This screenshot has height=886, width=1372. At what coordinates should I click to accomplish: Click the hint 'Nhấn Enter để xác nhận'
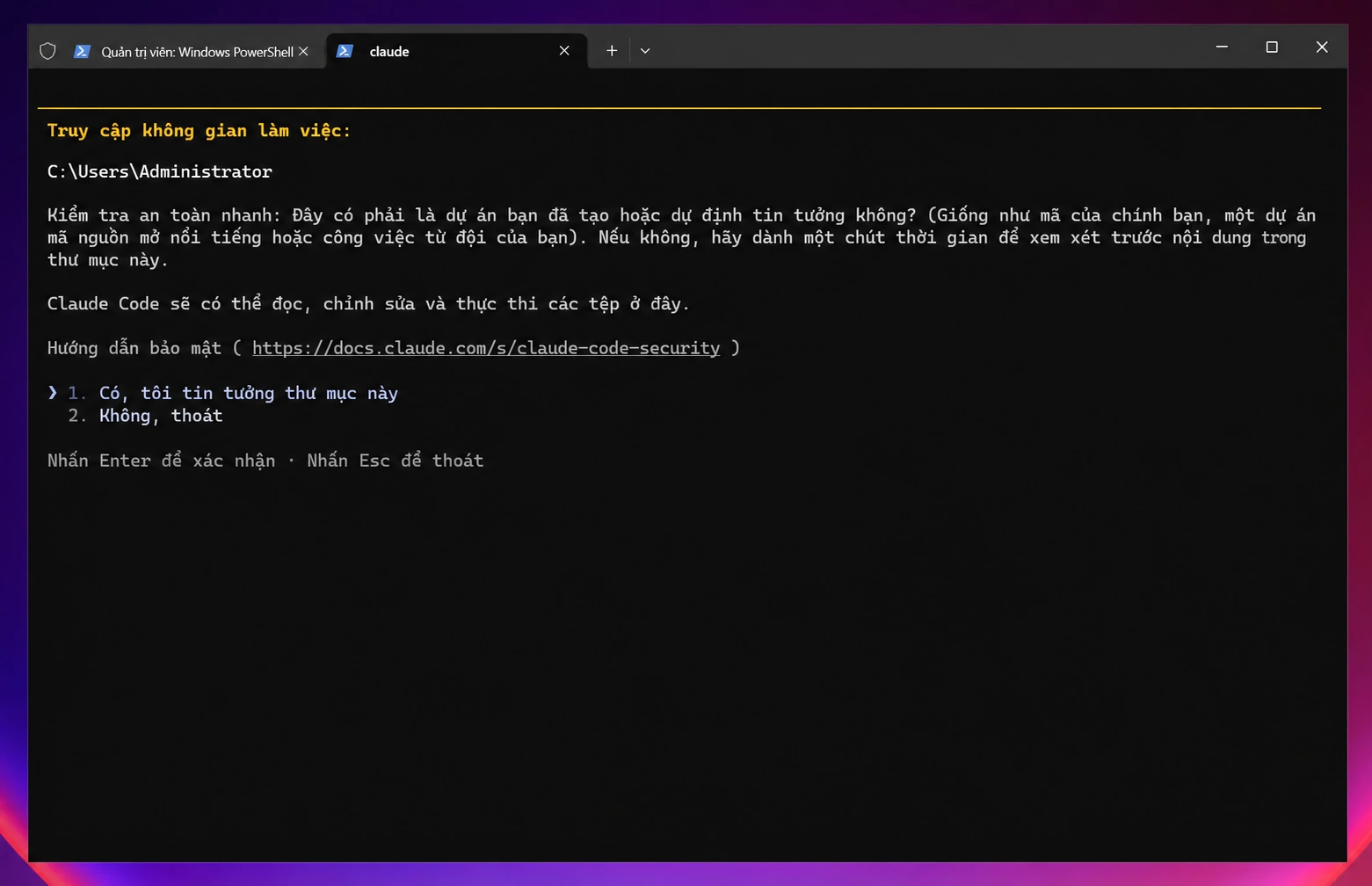coord(161,461)
